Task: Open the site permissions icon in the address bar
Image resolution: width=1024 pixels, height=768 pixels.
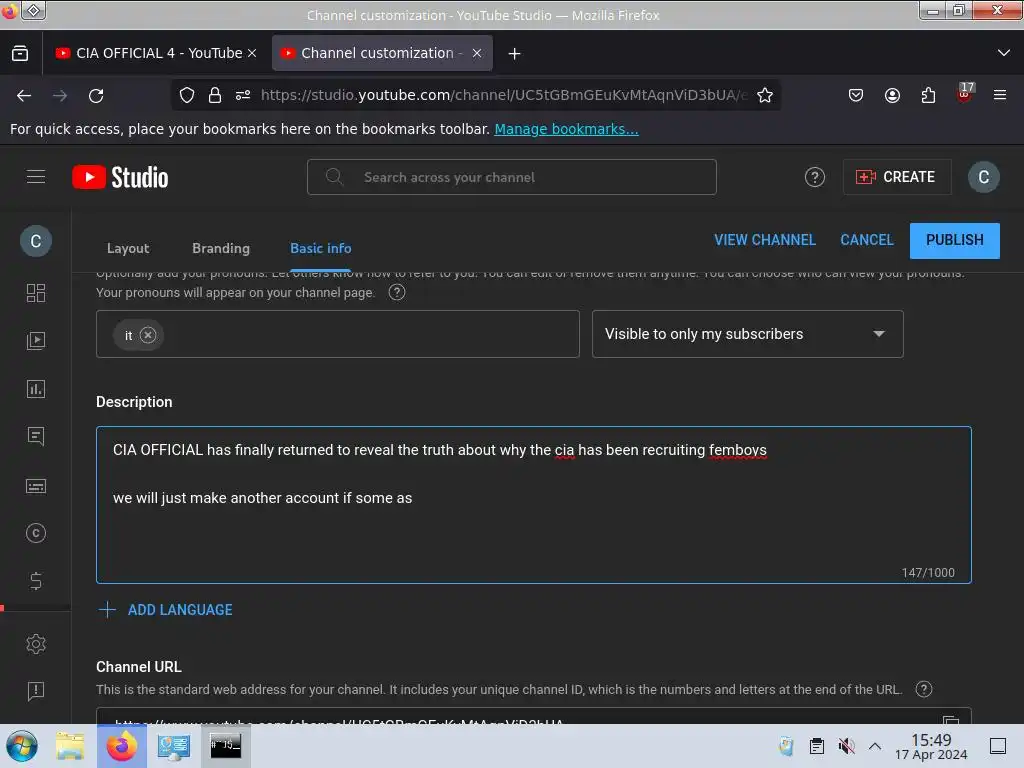Action: point(243,95)
